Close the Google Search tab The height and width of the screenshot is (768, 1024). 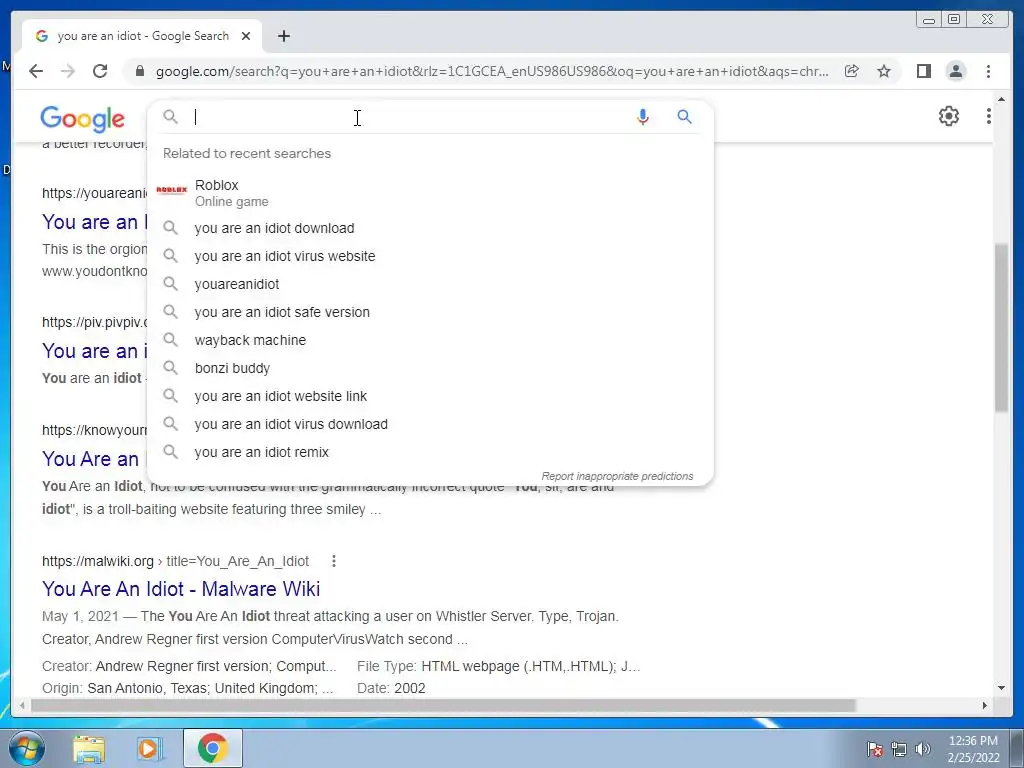pos(246,36)
